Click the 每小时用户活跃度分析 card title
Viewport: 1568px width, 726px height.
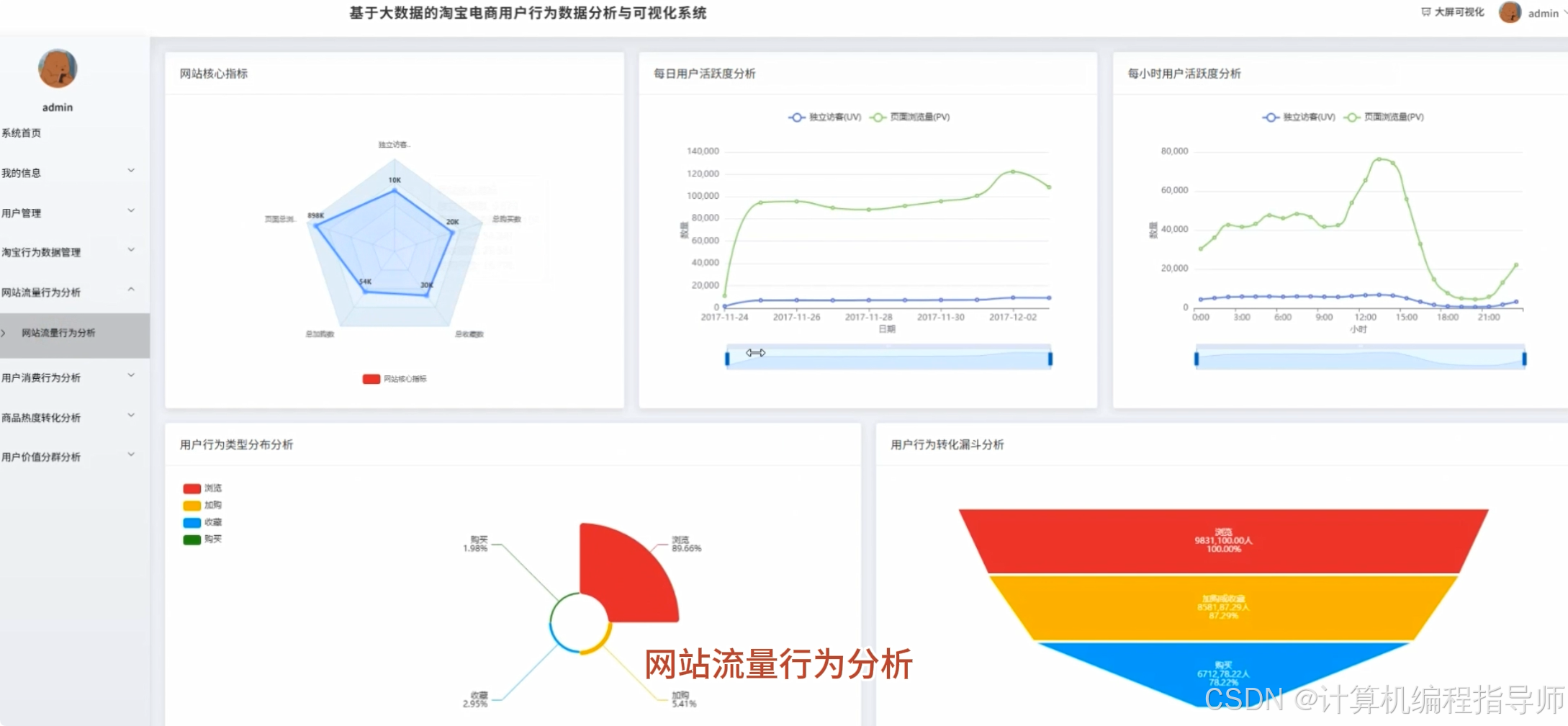coord(1184,73)
